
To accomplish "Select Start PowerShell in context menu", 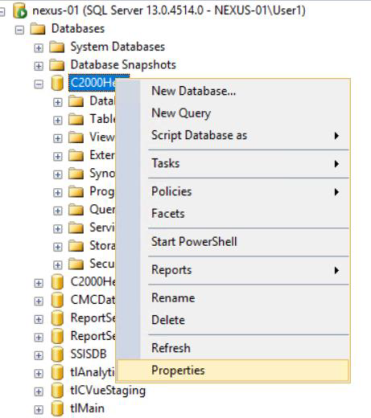I will (233, 242).
